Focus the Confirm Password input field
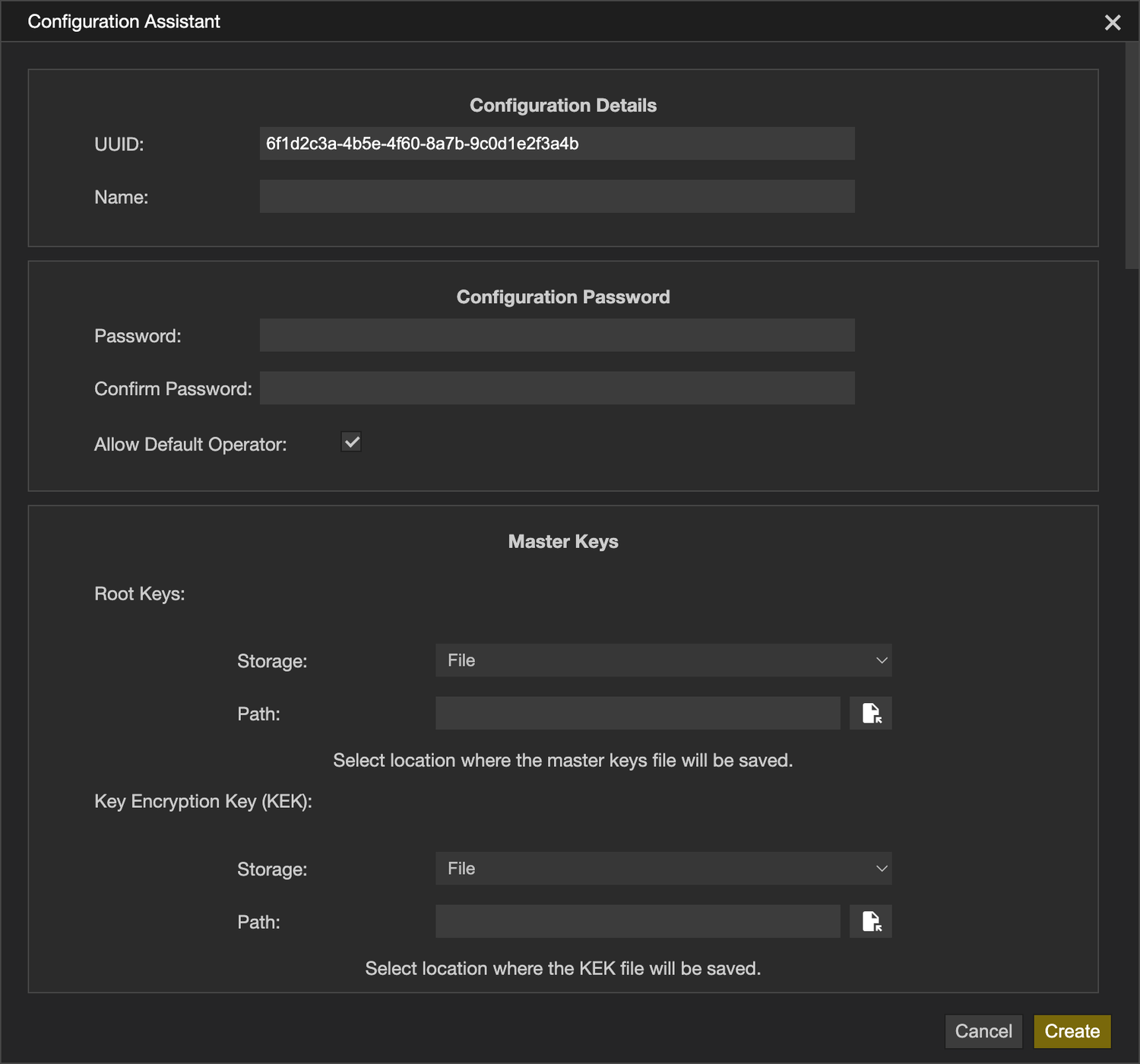 coord(557,388)
